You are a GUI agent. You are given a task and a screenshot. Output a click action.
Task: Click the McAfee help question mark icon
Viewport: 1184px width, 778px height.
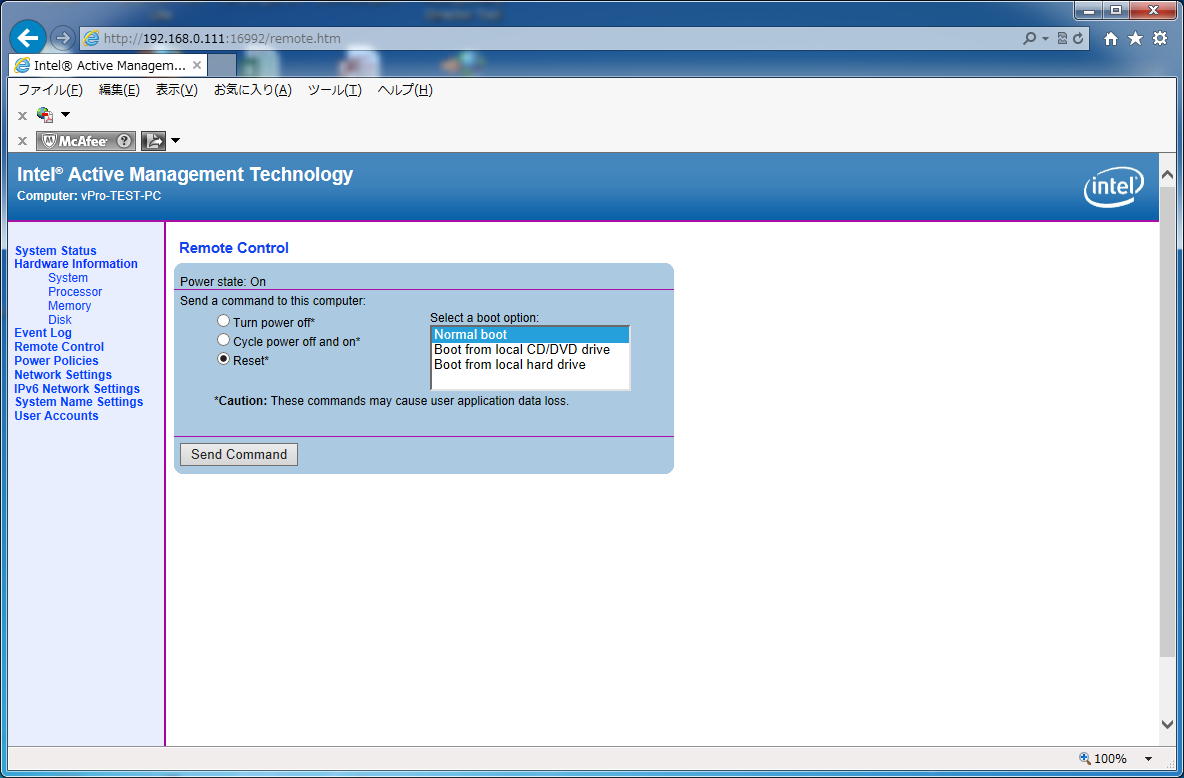coord(125,141)
